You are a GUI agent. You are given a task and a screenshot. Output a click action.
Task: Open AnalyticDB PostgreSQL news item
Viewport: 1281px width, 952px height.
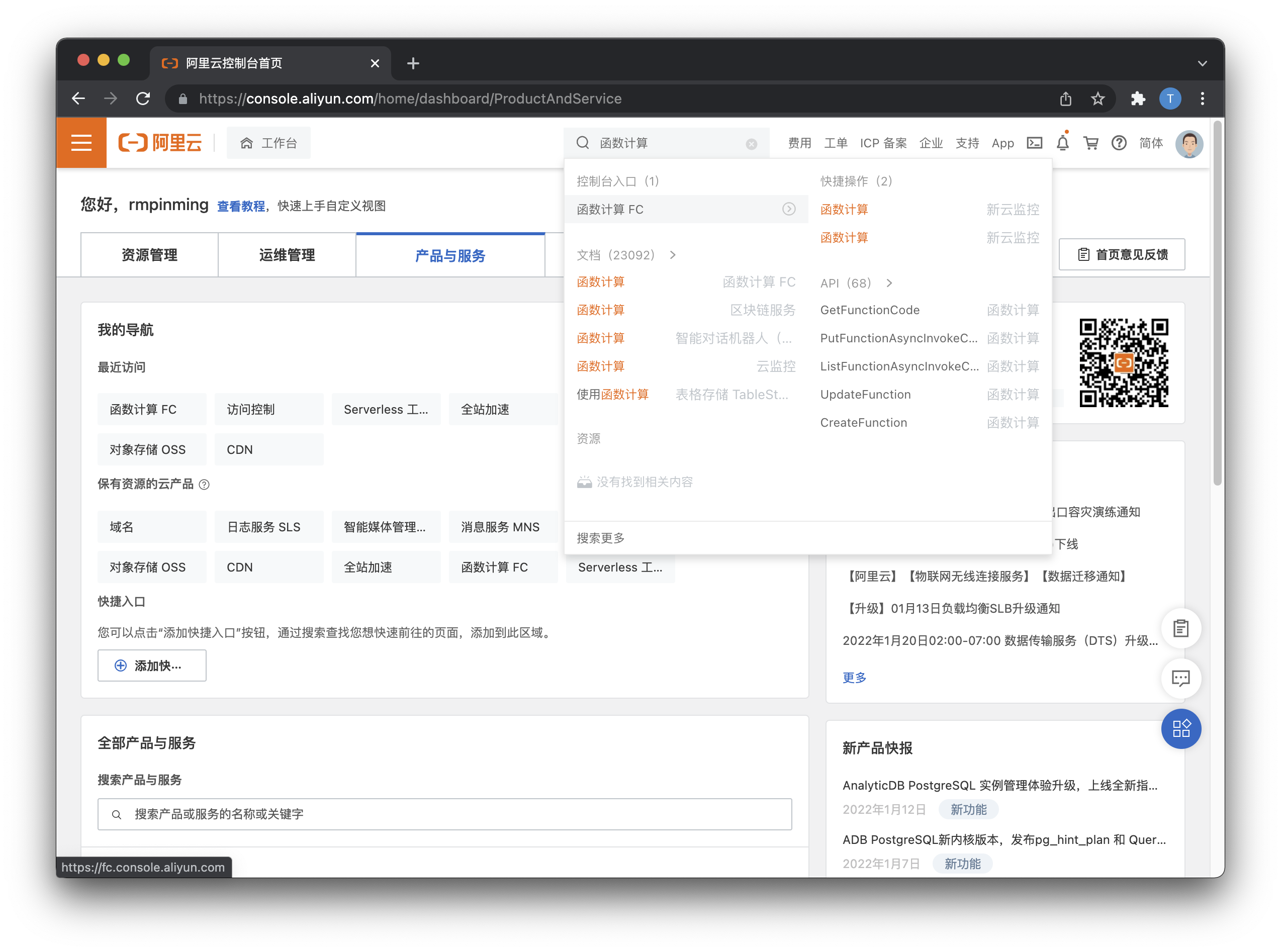[1000, 786]
